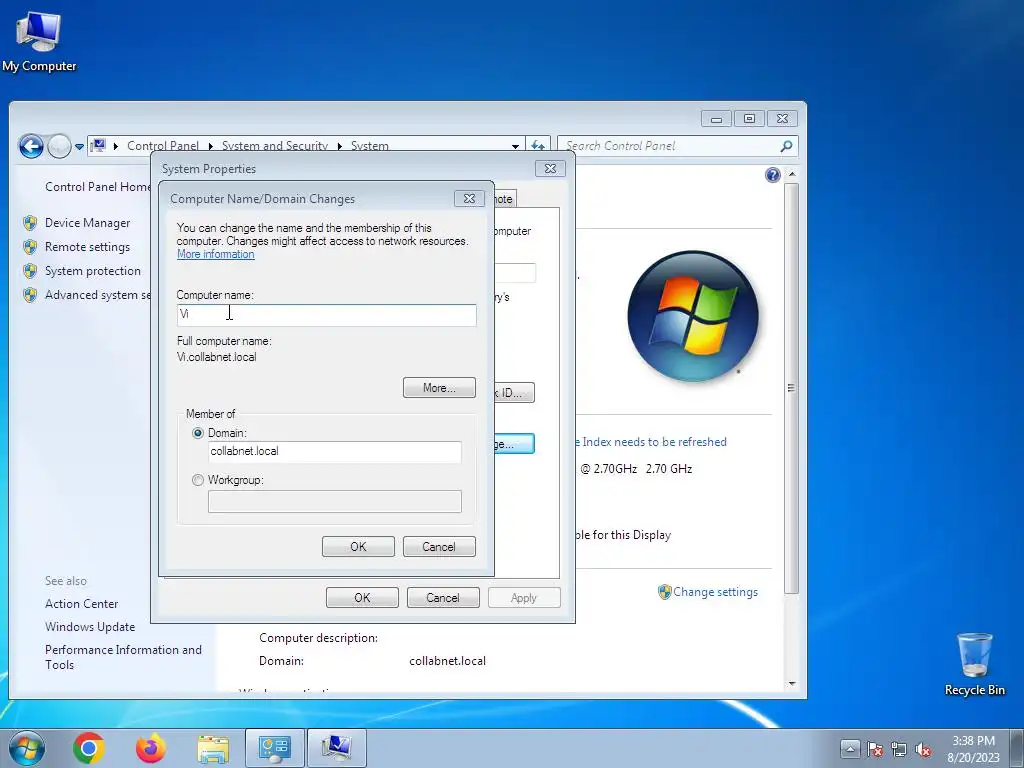This screenshot has height=768, width=1024.
Task: Launch Firefox from taskbar
Action: coord(151,748)
